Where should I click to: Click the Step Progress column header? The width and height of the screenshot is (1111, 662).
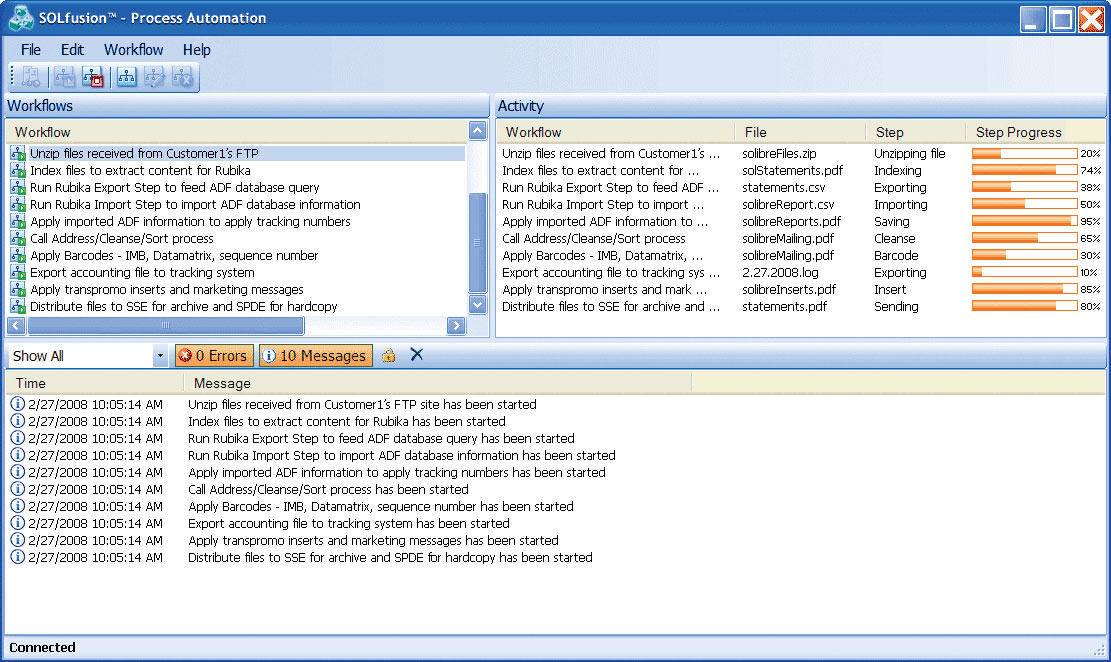1035,132
